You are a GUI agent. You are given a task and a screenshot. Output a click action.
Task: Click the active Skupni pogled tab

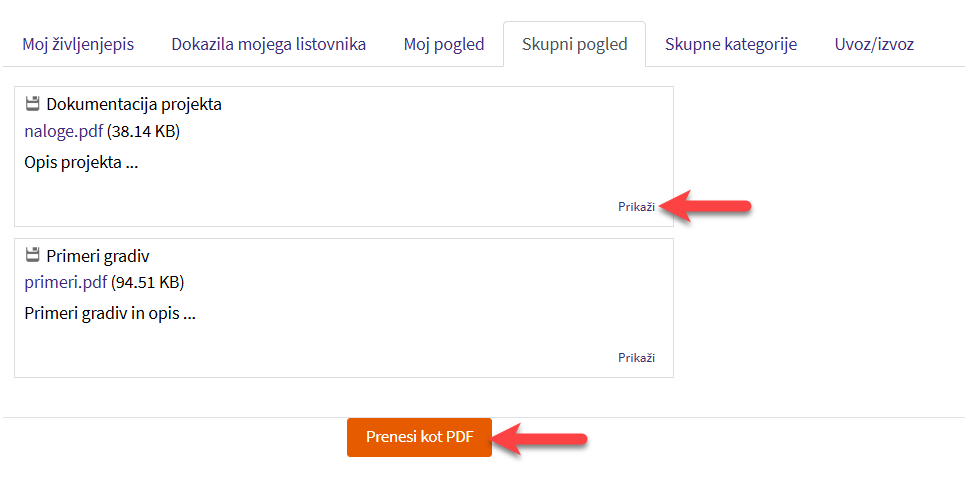tap(574, 44)
